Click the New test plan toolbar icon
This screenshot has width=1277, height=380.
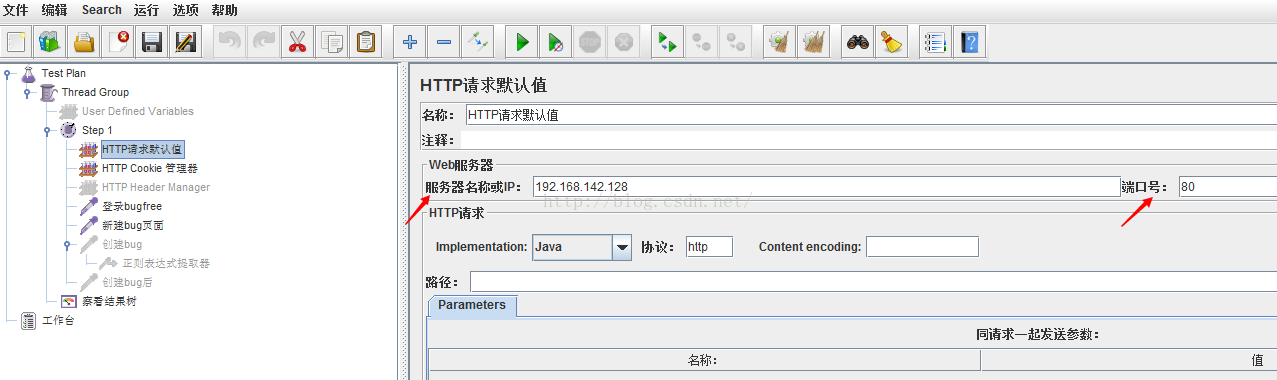(17, 42)
